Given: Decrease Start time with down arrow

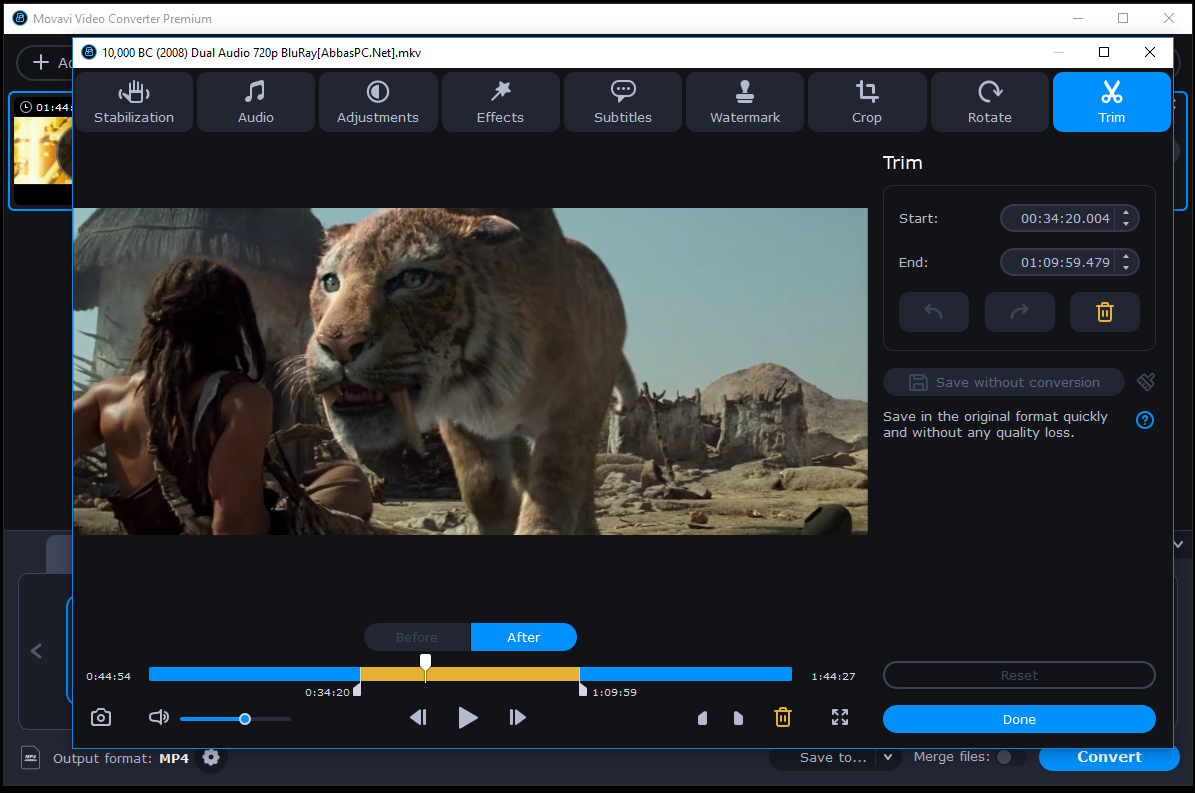Looking at the screenshot, I should pos(1126,224).
